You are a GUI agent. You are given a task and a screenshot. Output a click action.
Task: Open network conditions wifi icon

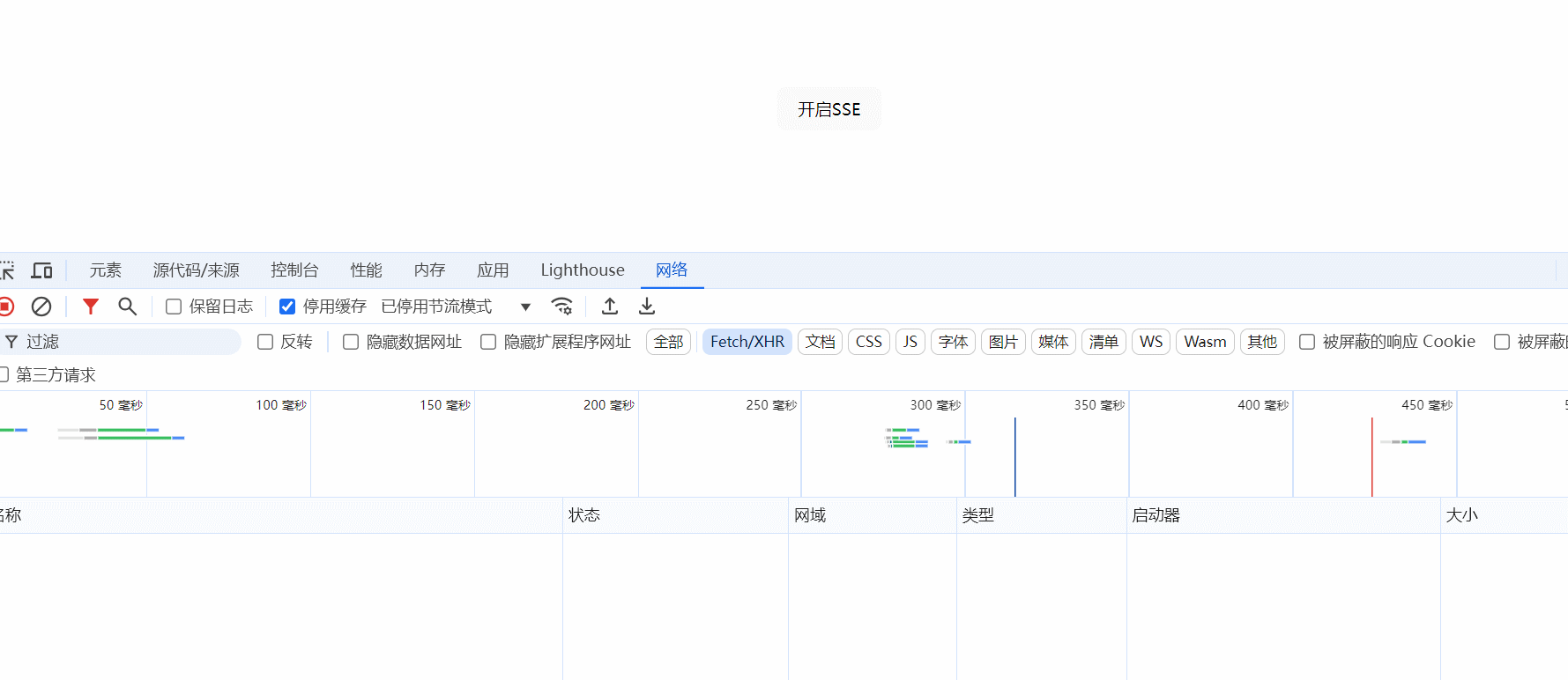pyautogui.click(x=561, y=307)
